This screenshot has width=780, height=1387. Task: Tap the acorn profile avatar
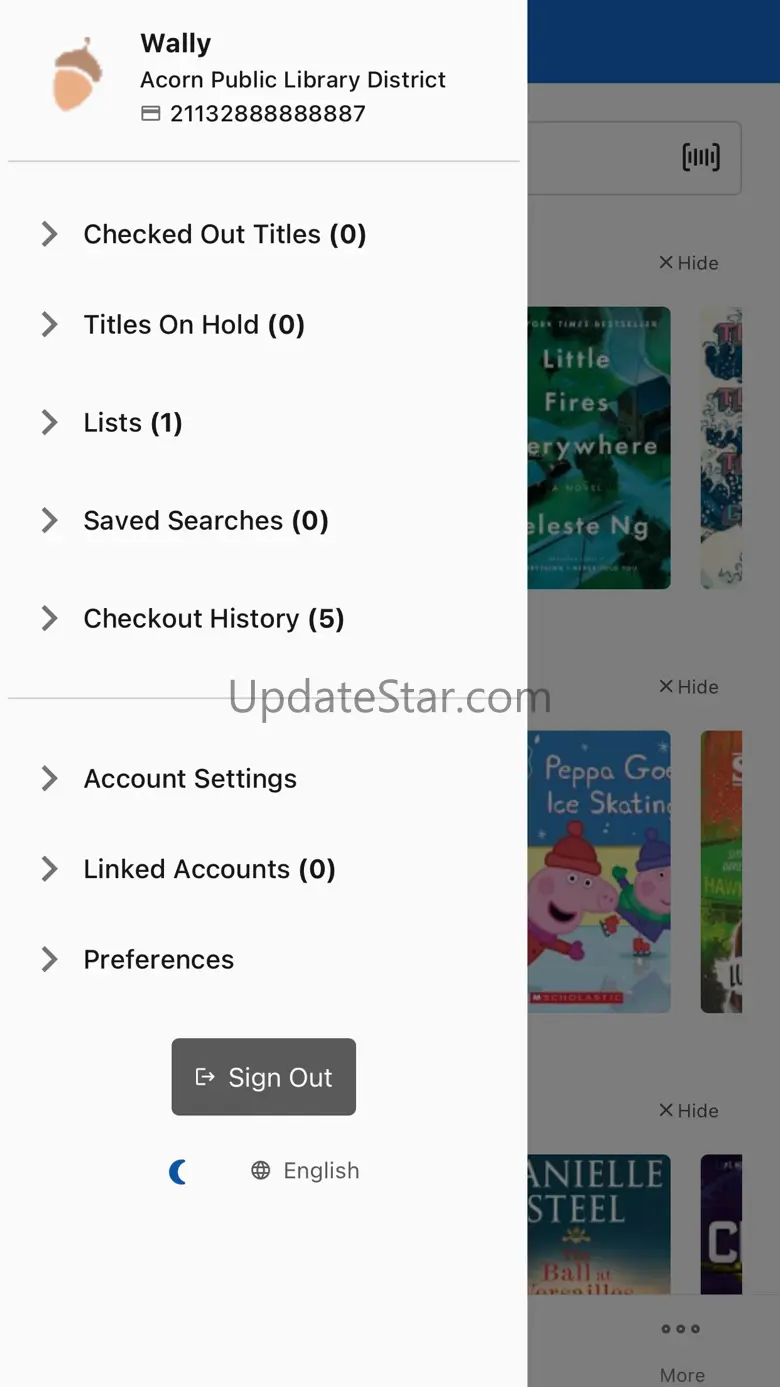pyautogui.click(x=77, y=74)
